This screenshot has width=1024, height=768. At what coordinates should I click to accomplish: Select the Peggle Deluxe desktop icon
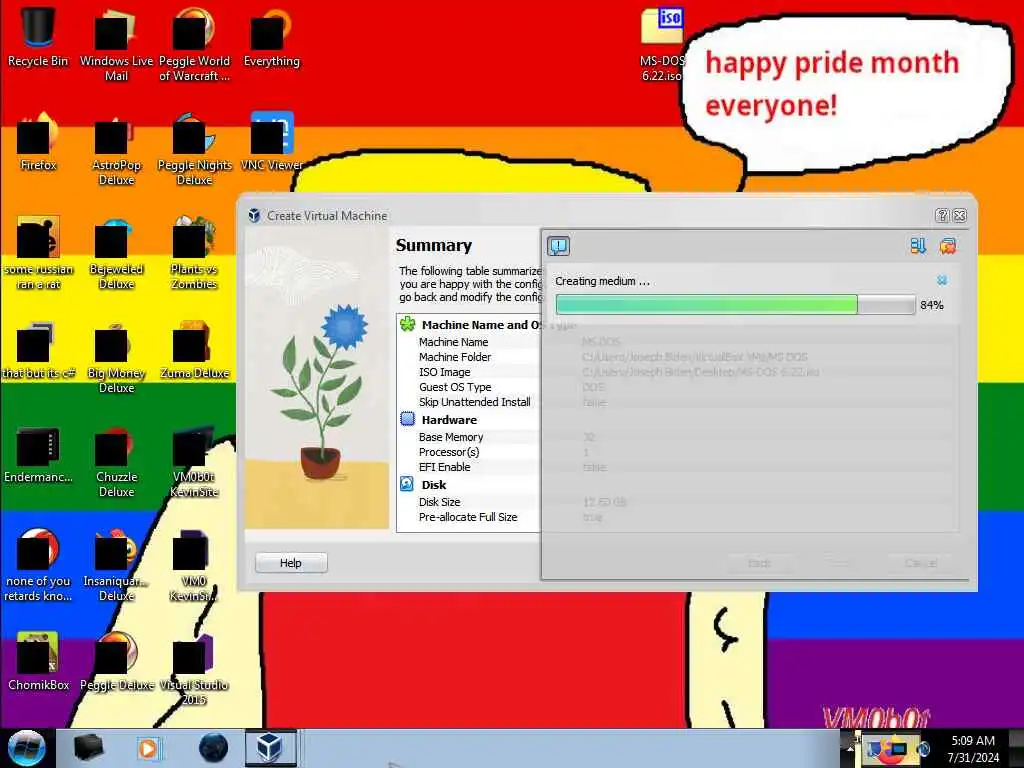[x=116, y=662]
